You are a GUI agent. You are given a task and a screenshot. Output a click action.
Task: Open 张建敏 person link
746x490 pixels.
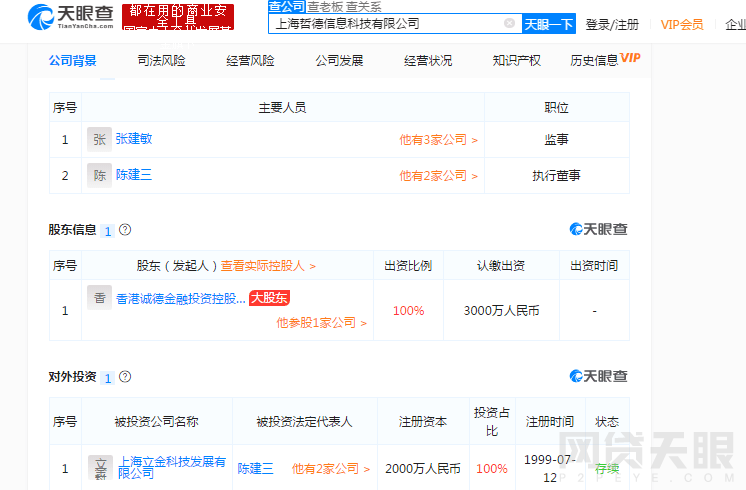(134, 139)
